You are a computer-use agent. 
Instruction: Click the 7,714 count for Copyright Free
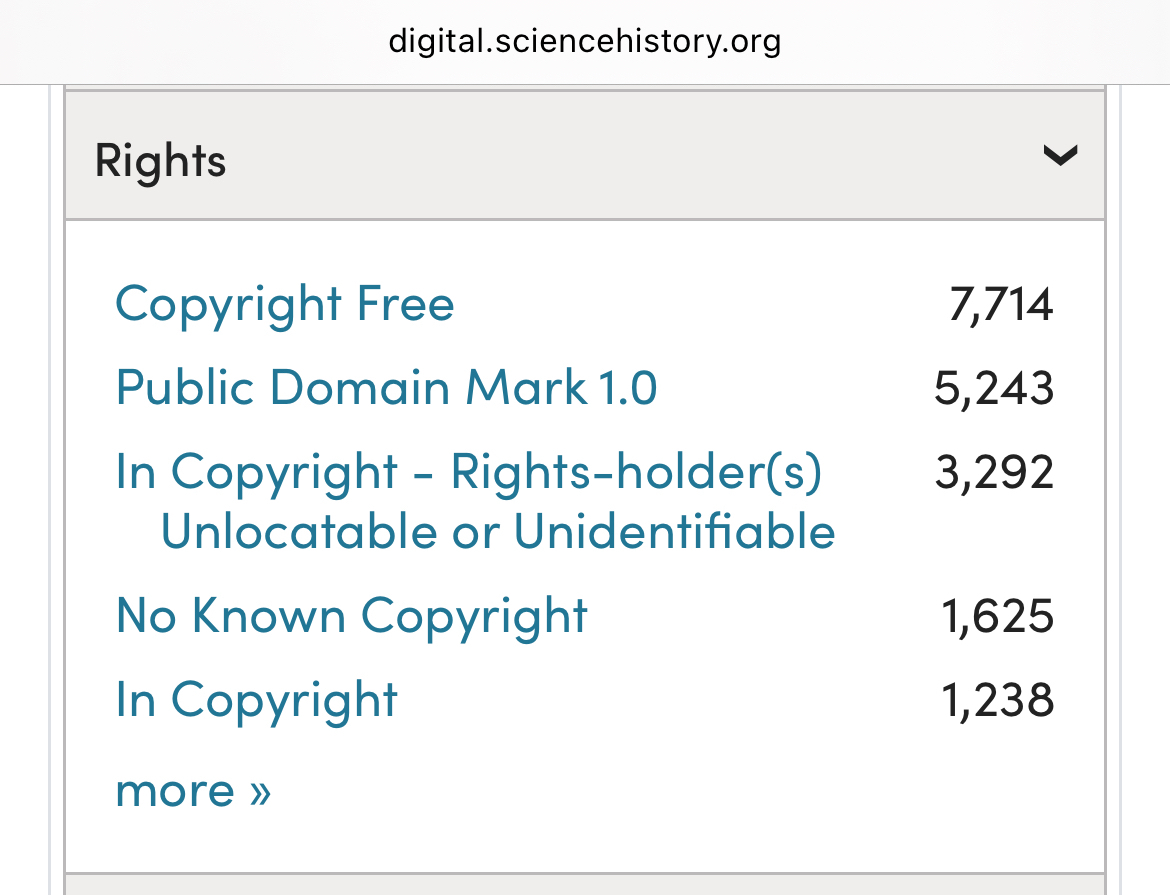pyautogui.click(x=1000, y=305)
